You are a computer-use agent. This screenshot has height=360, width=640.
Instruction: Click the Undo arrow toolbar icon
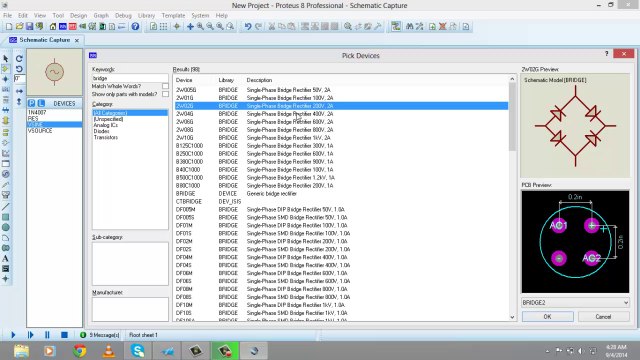click(x=248, y=27)
